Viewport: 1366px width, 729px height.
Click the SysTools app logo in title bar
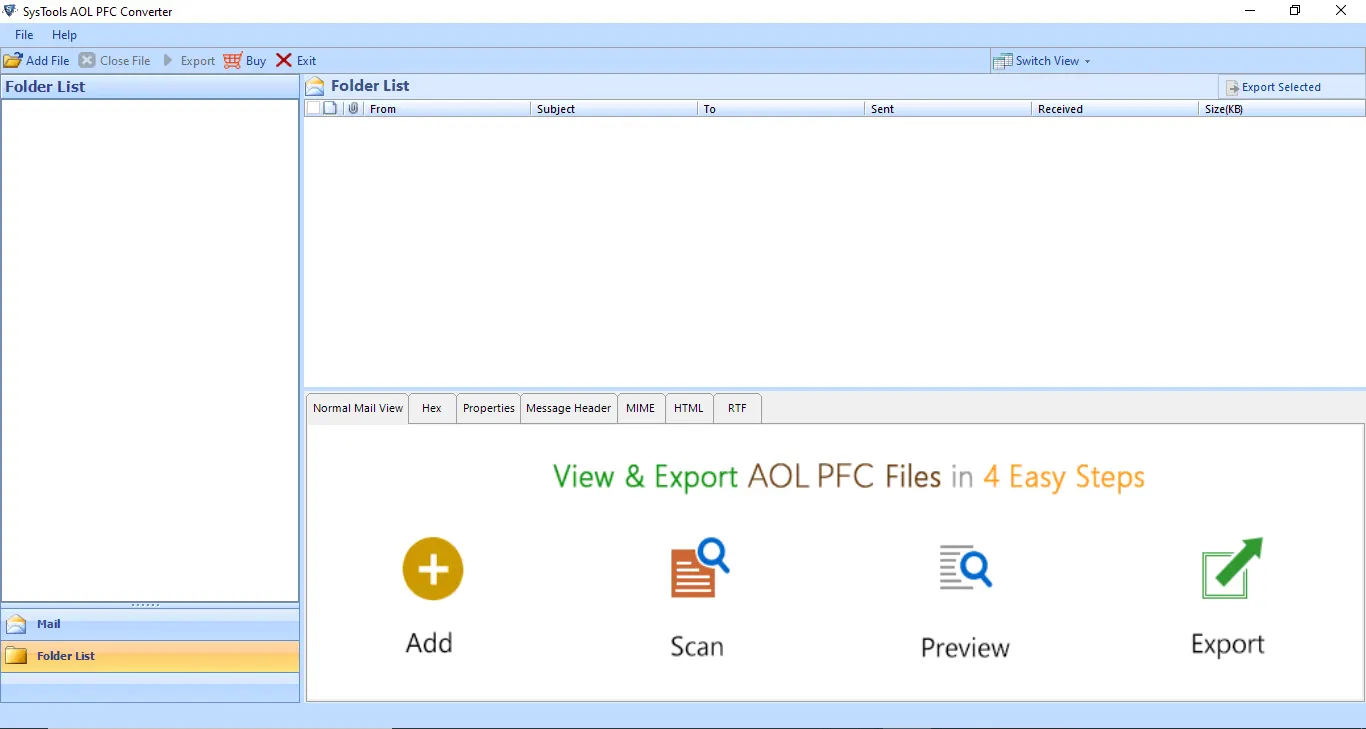click(11, 11)
